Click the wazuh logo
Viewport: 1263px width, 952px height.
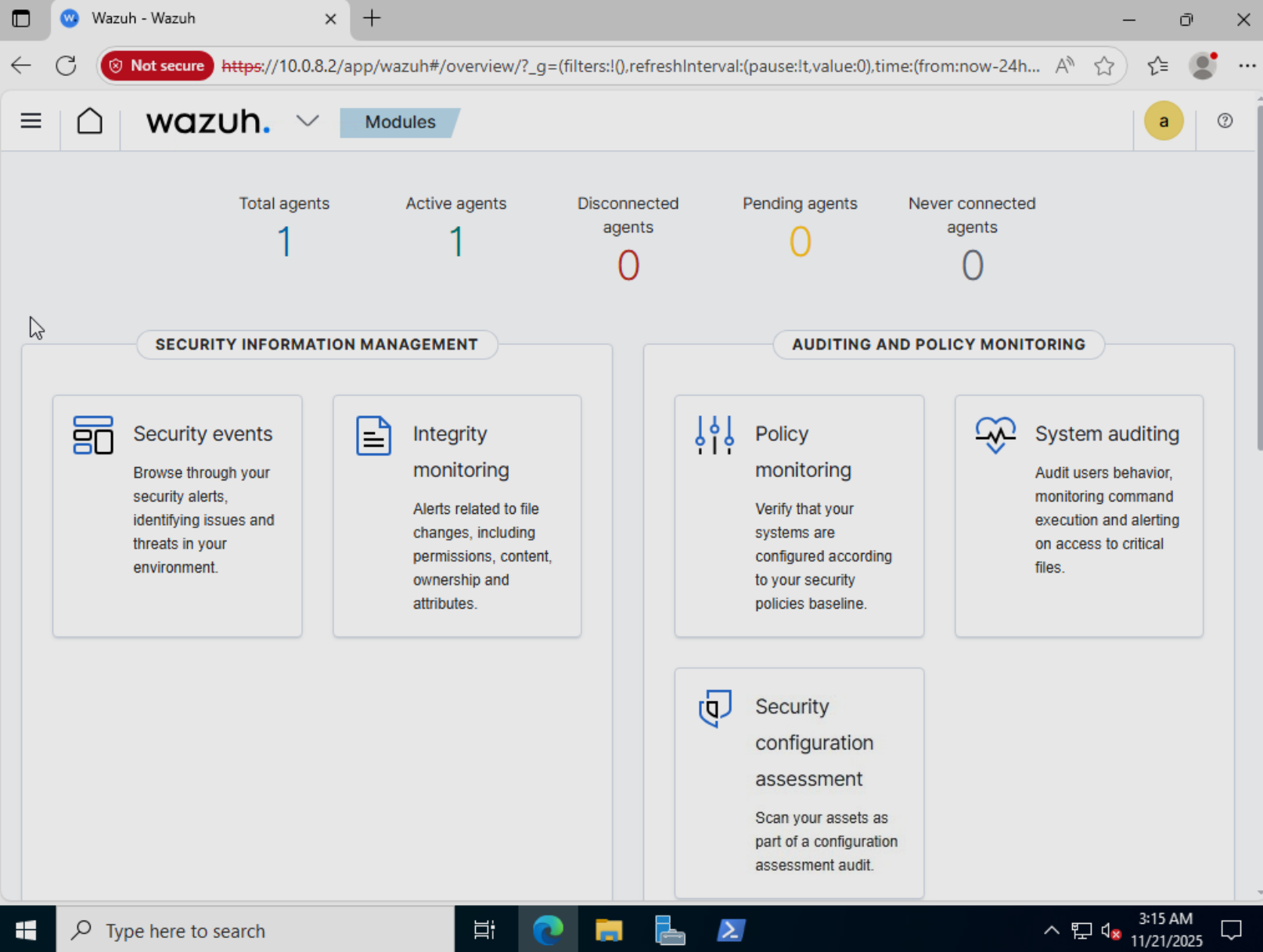tap(208, 121)
